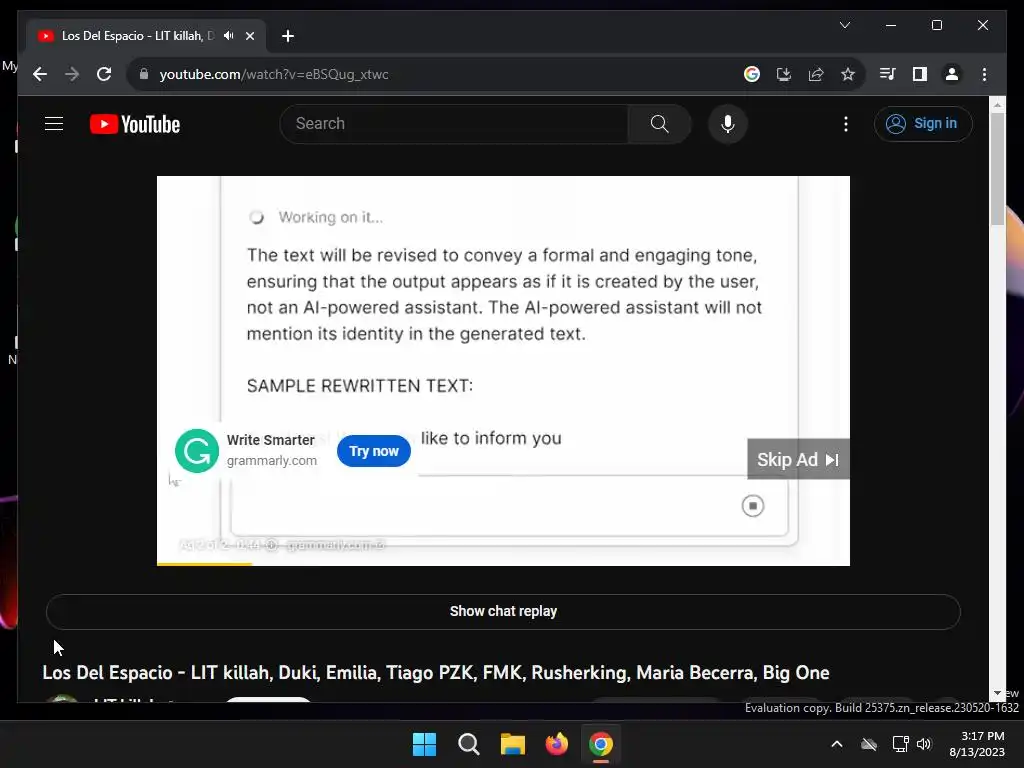Show hidden system tray icons
The height and width of the screenshot is (768, 1024).
tap(837, 744)
